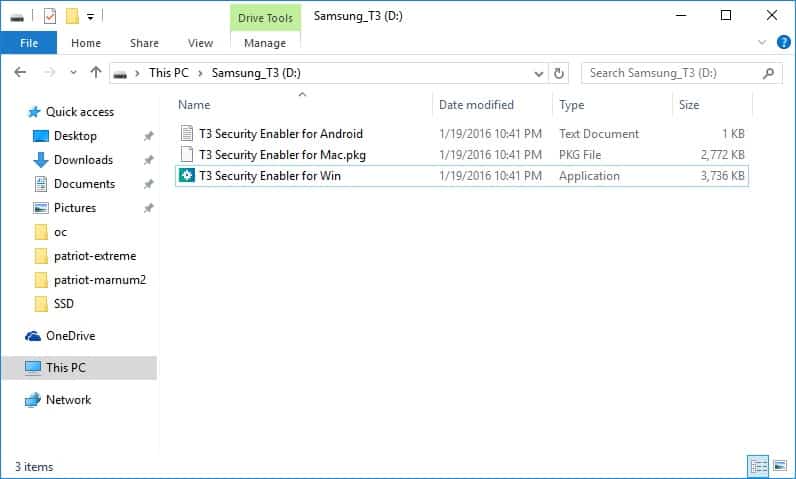Click the Drive Tools contextual tab header
The height and width of the screenshot is (479, 796).
tap(265, 18)
